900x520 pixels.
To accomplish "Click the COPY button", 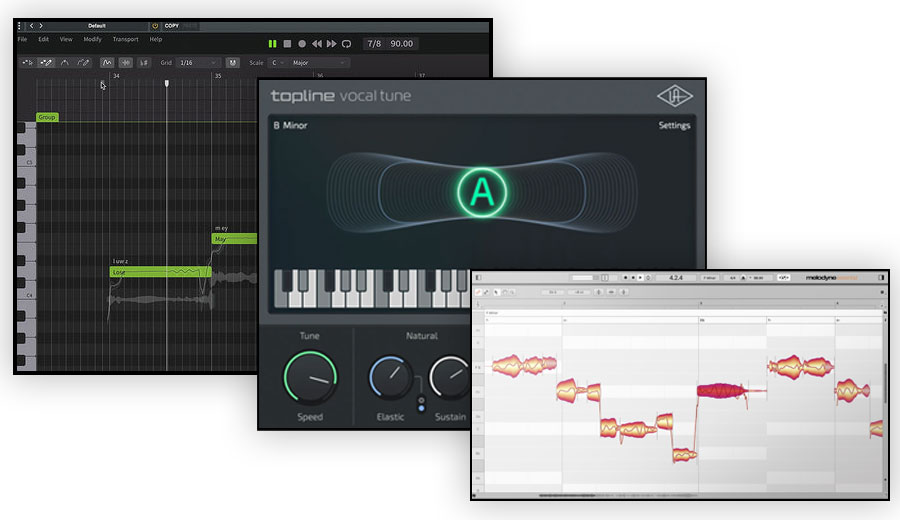I will click(172, 26).
